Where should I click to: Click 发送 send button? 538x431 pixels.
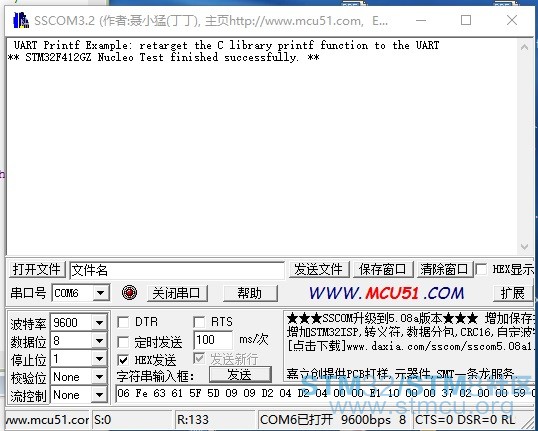[240, 375]
